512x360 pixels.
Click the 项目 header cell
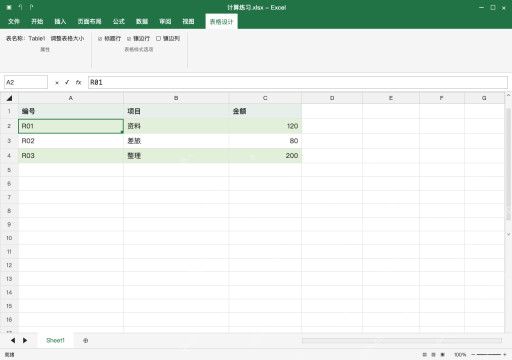point(176,111)
